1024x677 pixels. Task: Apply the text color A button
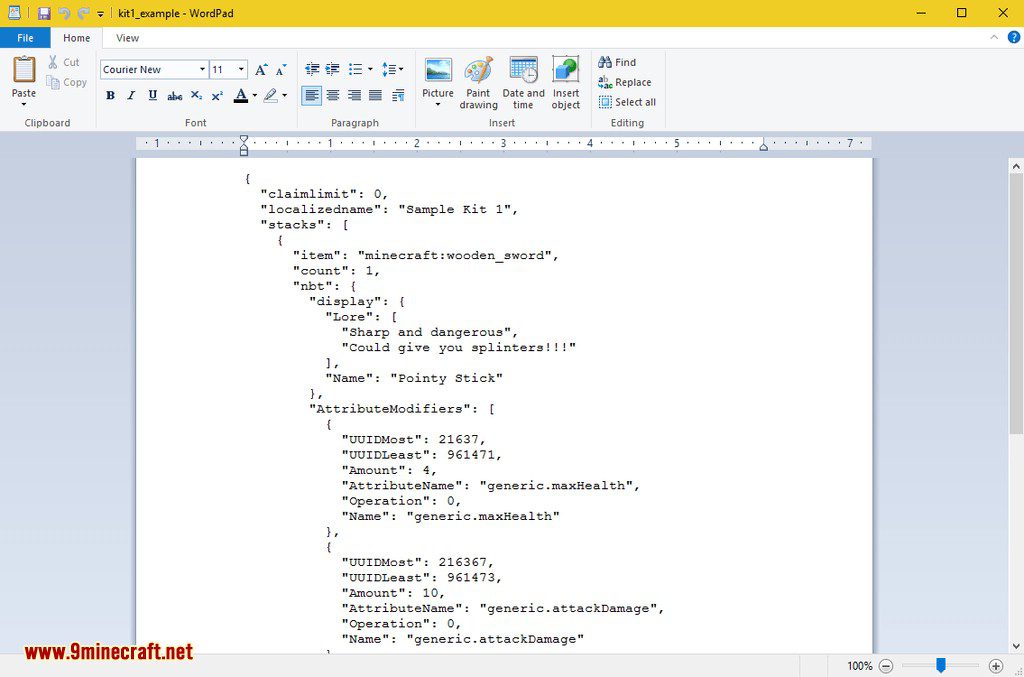point(241,96)
